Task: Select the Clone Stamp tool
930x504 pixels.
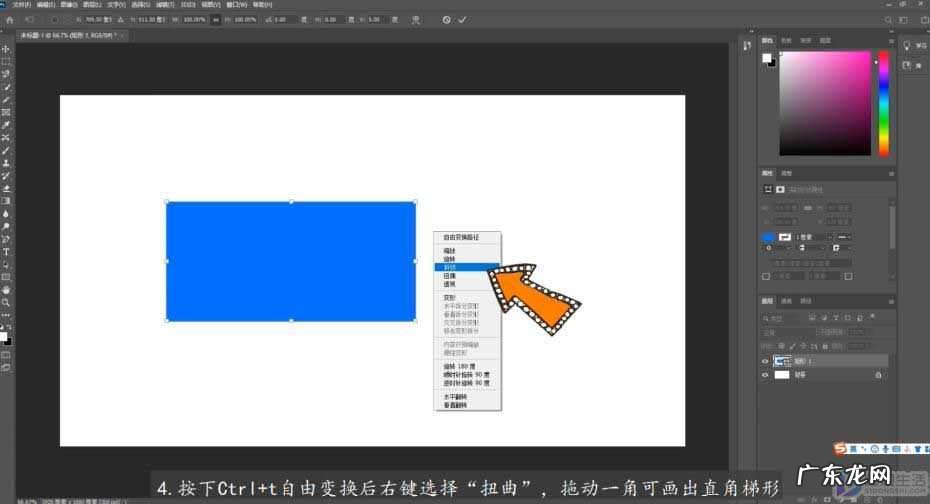Action: click(6, 163)
